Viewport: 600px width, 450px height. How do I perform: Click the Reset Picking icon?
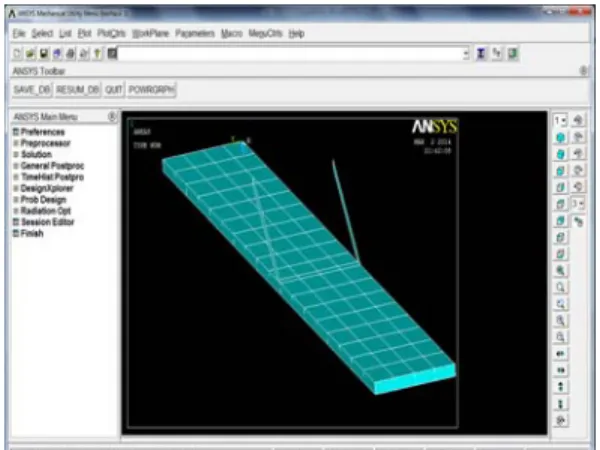tap(497, 54)
